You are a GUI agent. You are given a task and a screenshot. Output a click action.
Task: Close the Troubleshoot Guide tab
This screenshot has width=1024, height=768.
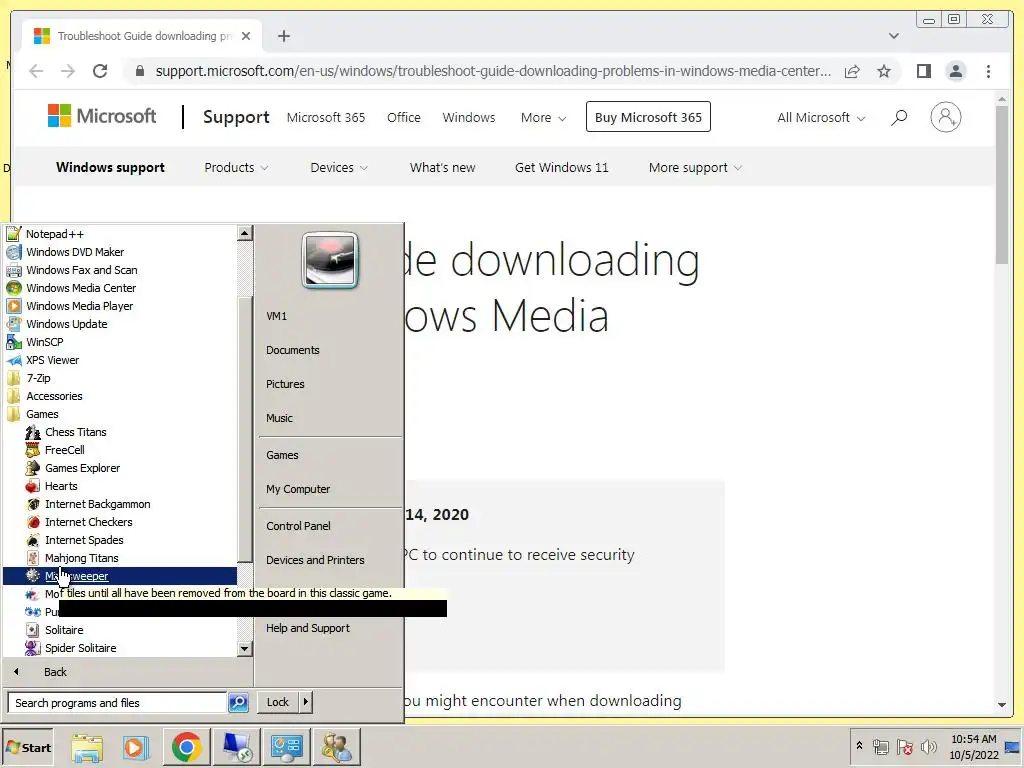tap(246, 36)
